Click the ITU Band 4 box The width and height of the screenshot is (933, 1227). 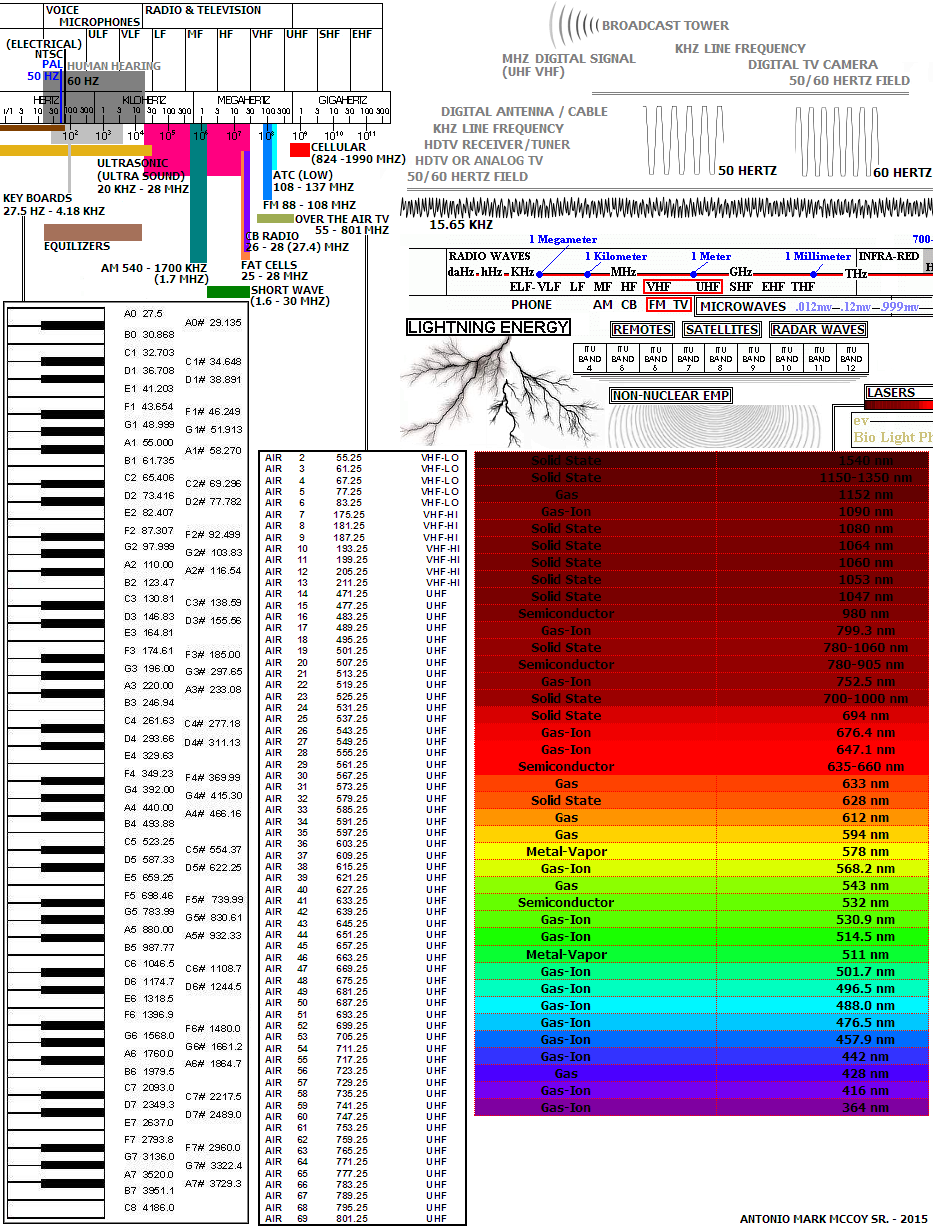tap(590, 358)
